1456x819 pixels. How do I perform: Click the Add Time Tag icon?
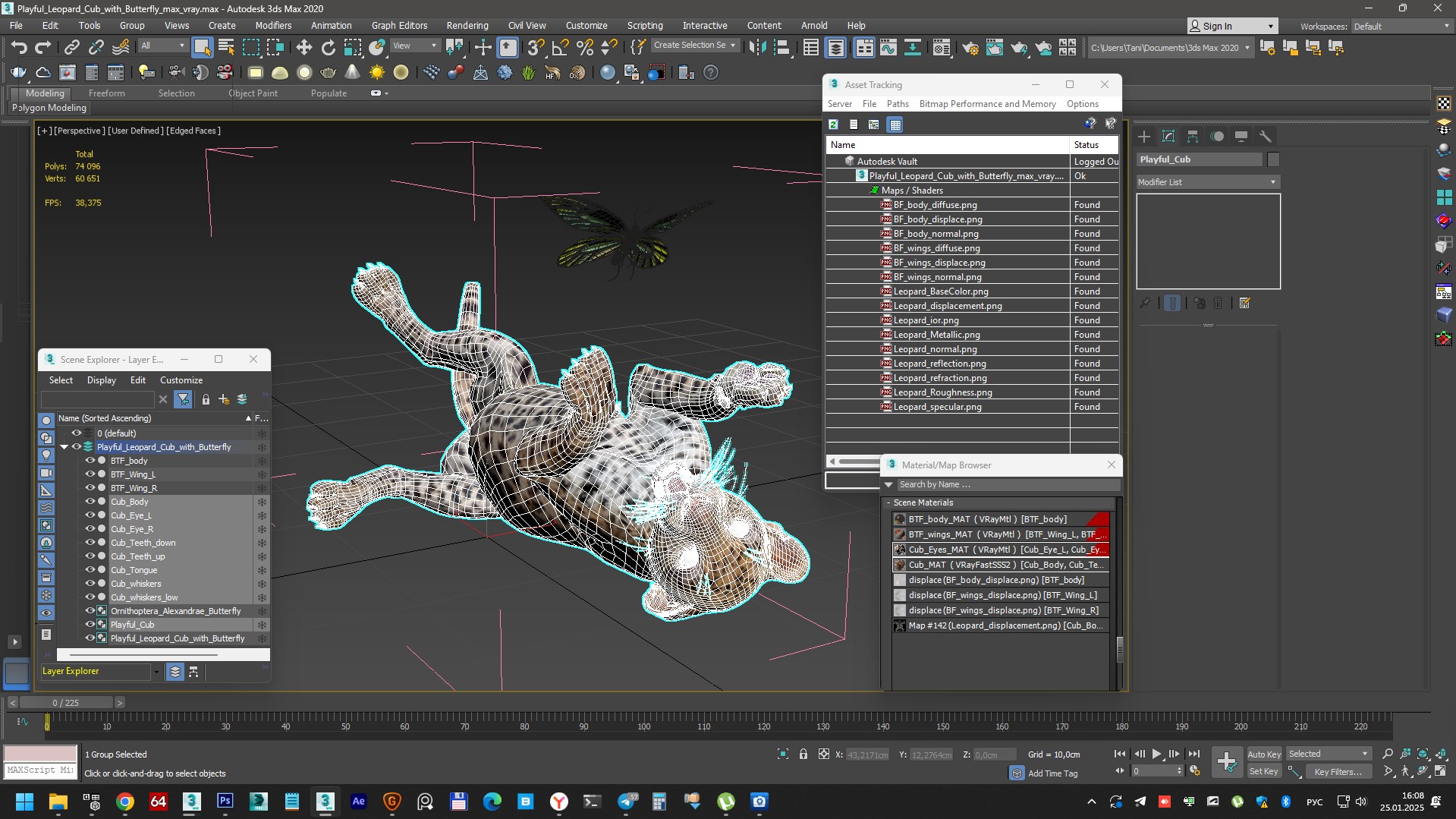[1017, 773]
